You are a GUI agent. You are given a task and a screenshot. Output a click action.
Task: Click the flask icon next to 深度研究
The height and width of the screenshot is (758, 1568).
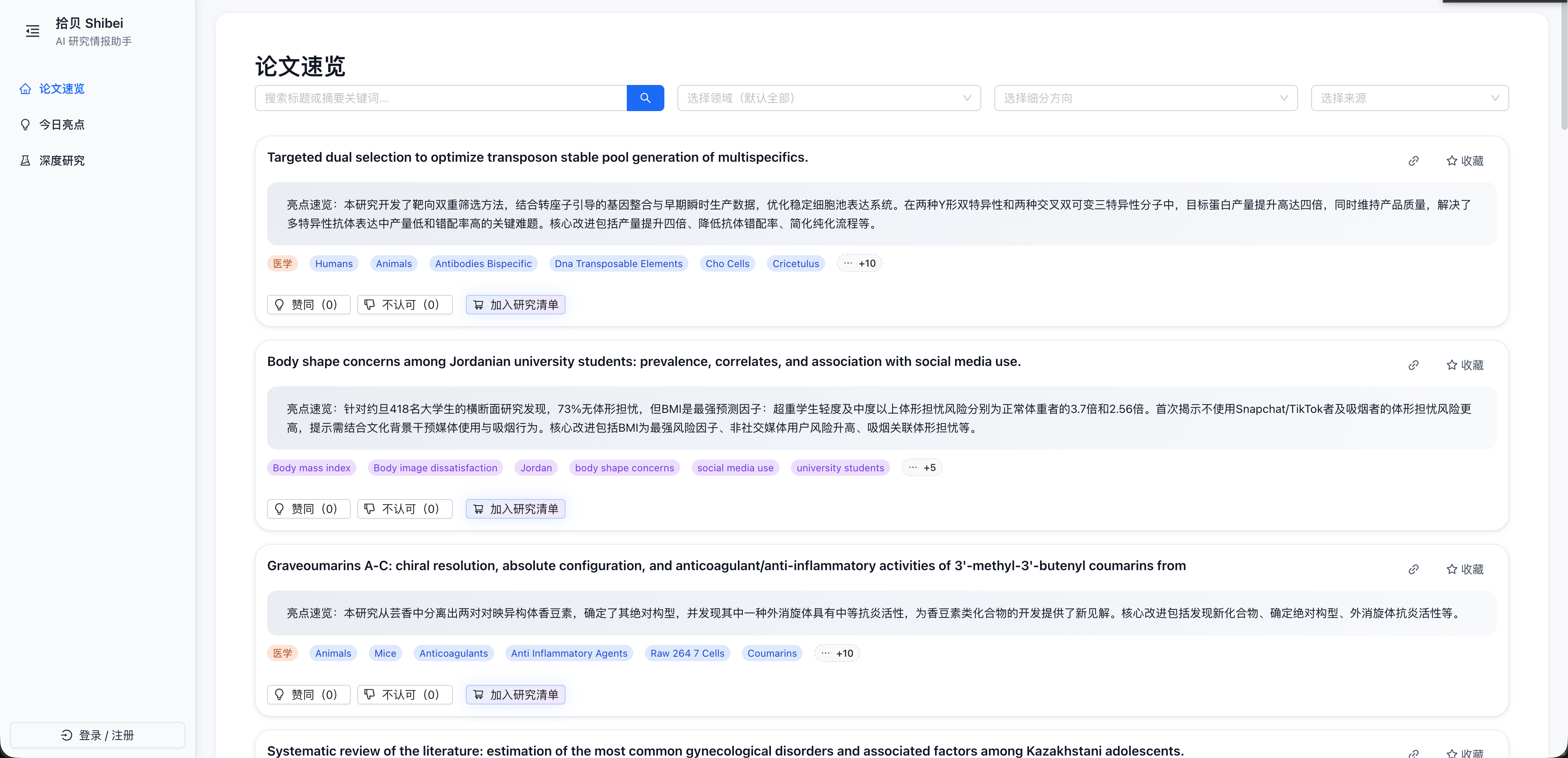click(25, 160)
